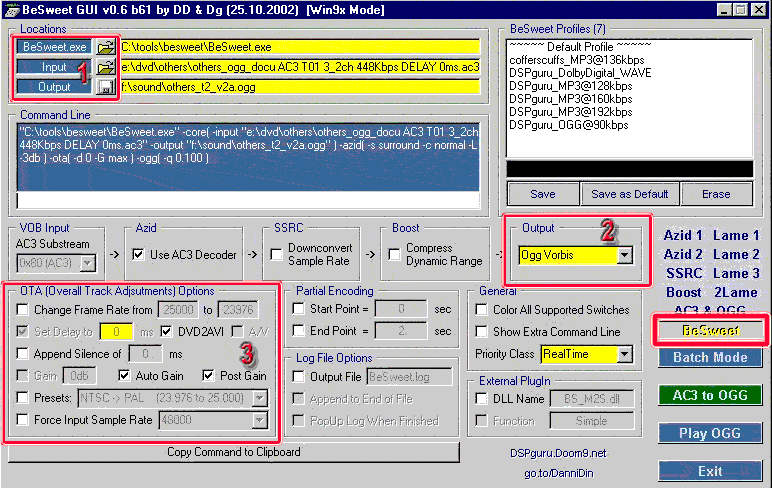772x488 pixels.
Task: Enable Append Silence of checkbox
Action: click(x=23, y=354)
